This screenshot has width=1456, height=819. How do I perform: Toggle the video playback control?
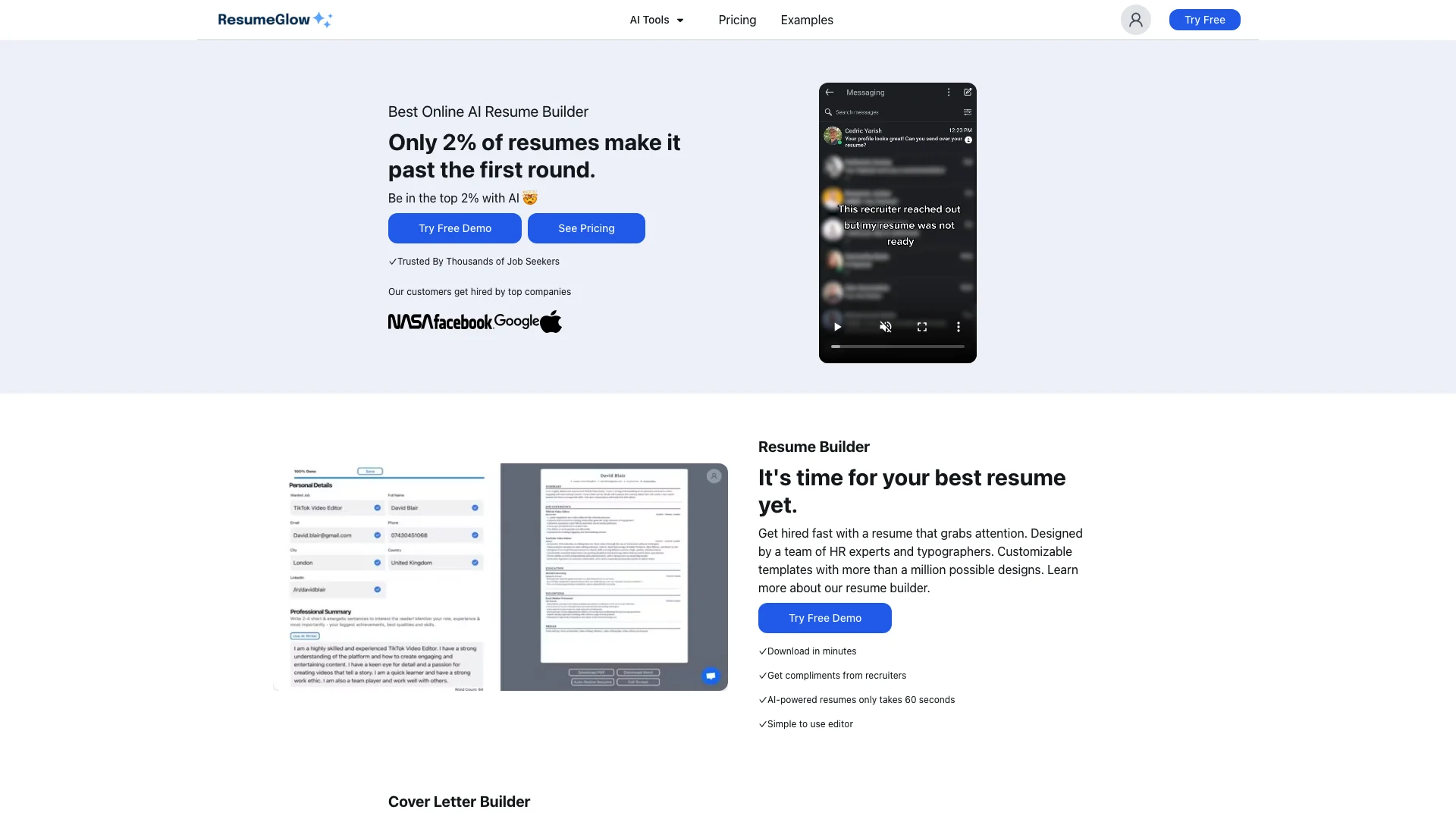[838, 327]
